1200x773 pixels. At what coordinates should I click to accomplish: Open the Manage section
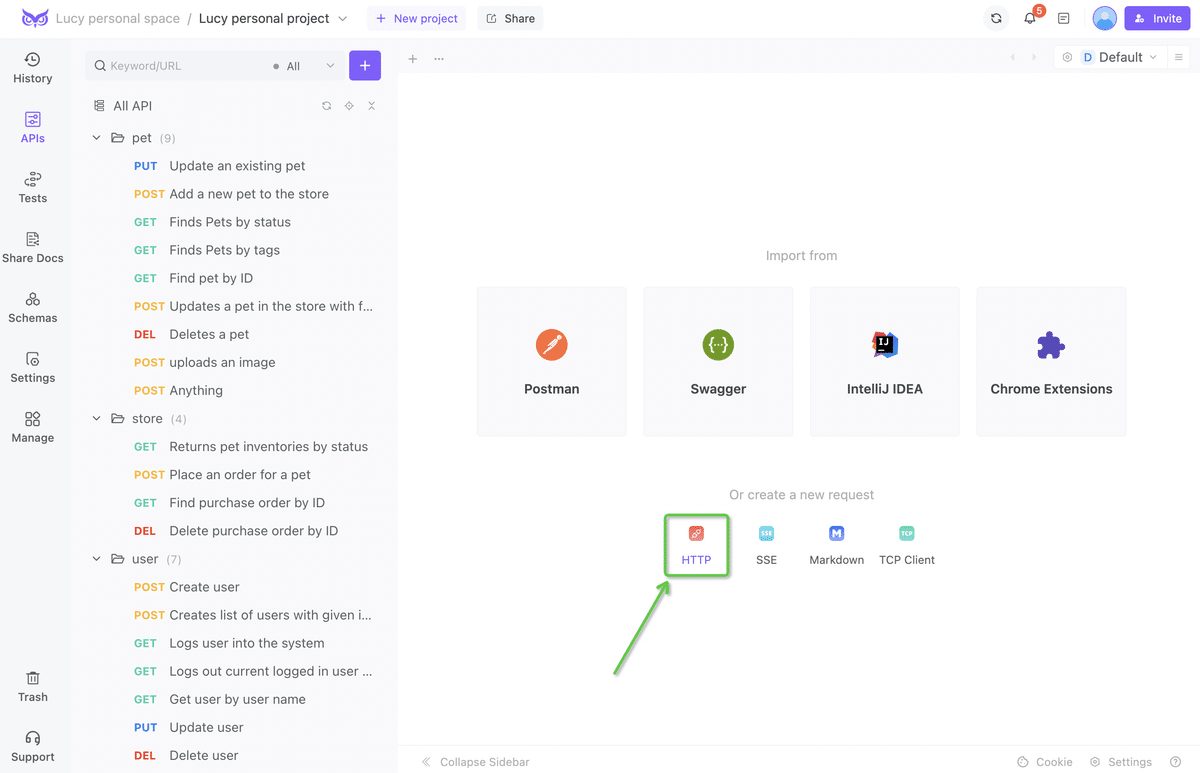click(x=33, y=428)
